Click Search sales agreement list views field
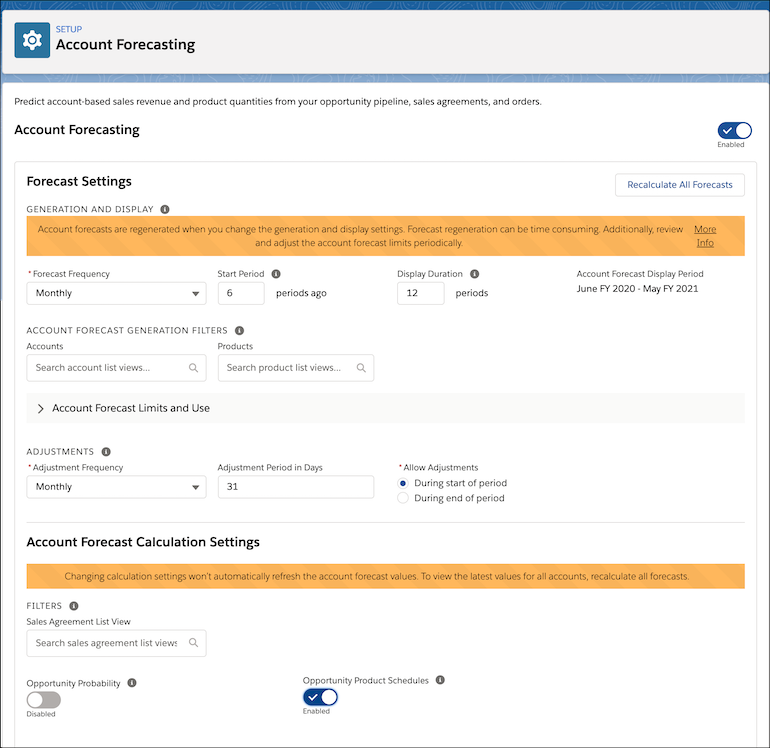The width and height of the screenshot is (770, 748). point(116,643)
